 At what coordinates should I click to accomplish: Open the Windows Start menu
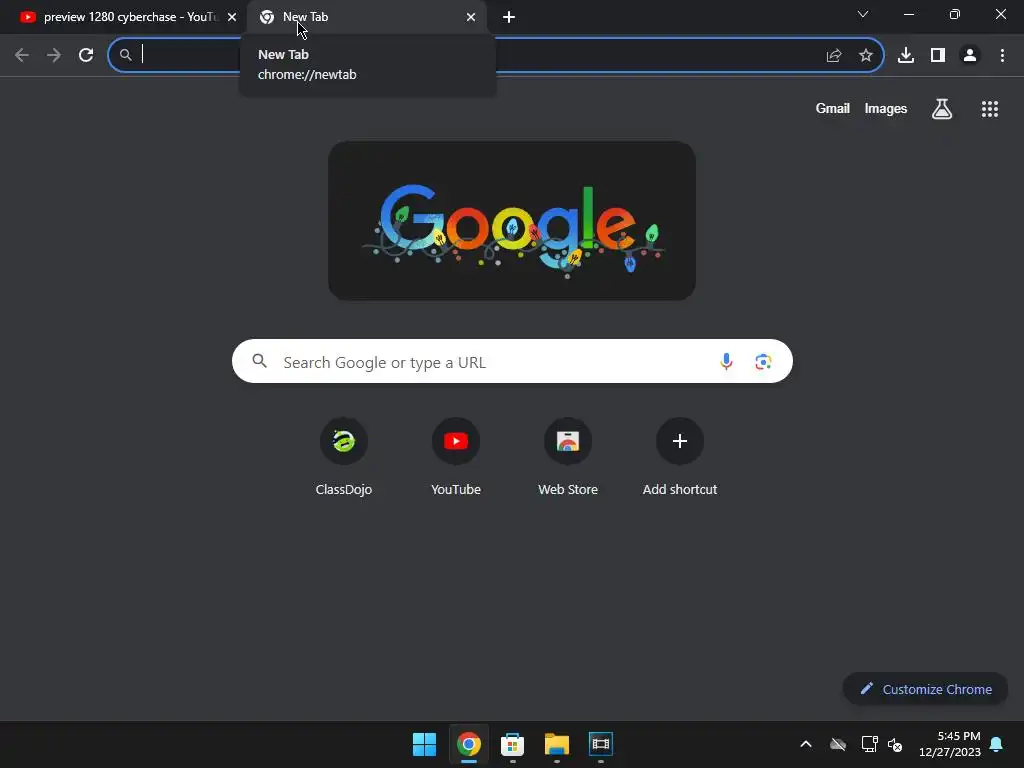click(424, 744)
